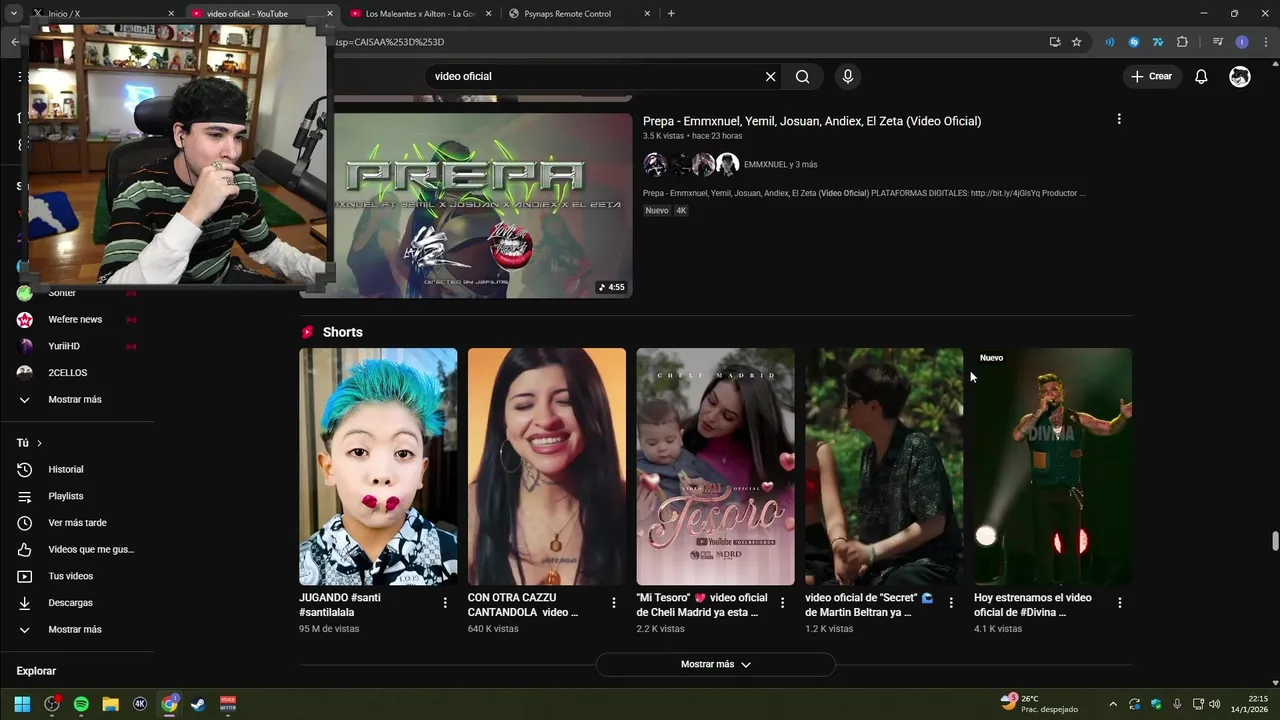The image size is (1280, 720).
Task: Expand Shorts with the 'Mostrar más' button
Action: point(716,664)
